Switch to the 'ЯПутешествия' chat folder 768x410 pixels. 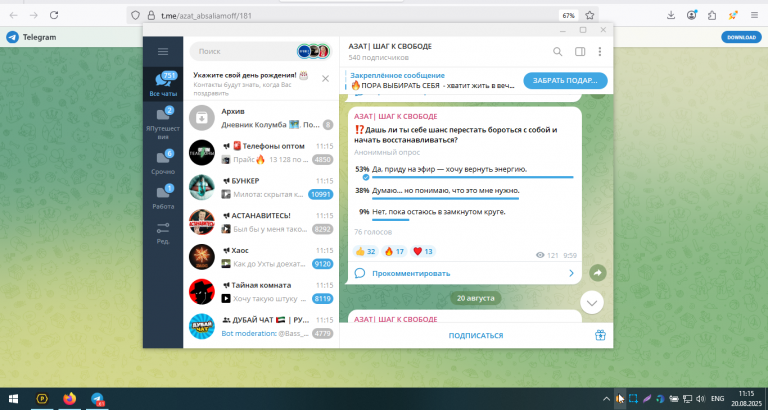[163, 123]
